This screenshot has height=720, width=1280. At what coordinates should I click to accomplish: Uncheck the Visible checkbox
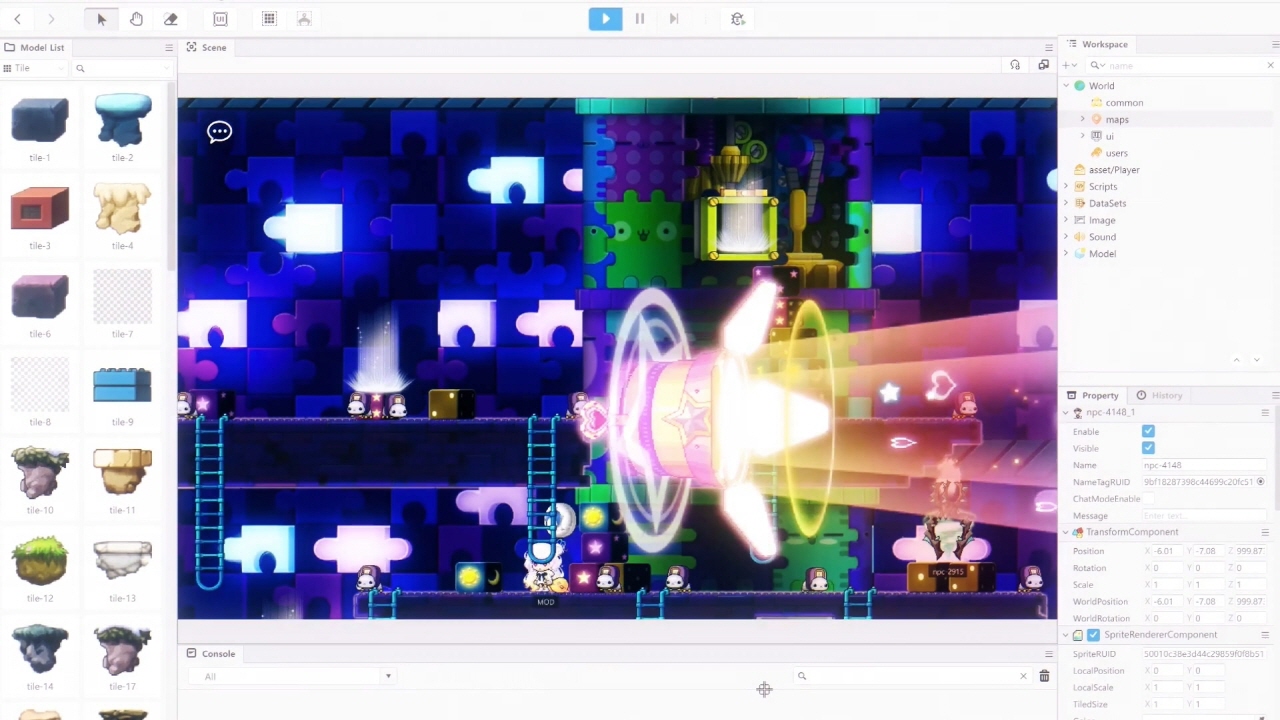[1148, 448]
